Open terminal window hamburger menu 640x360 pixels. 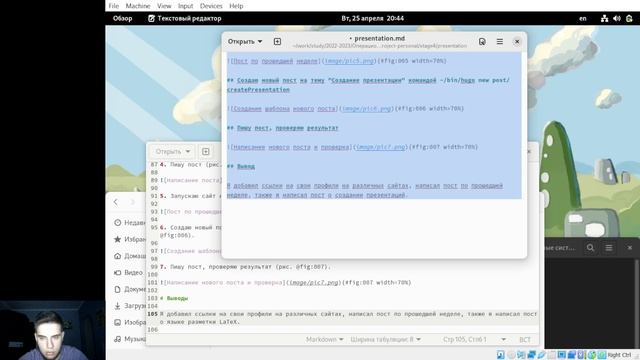[x=609, y=247]
